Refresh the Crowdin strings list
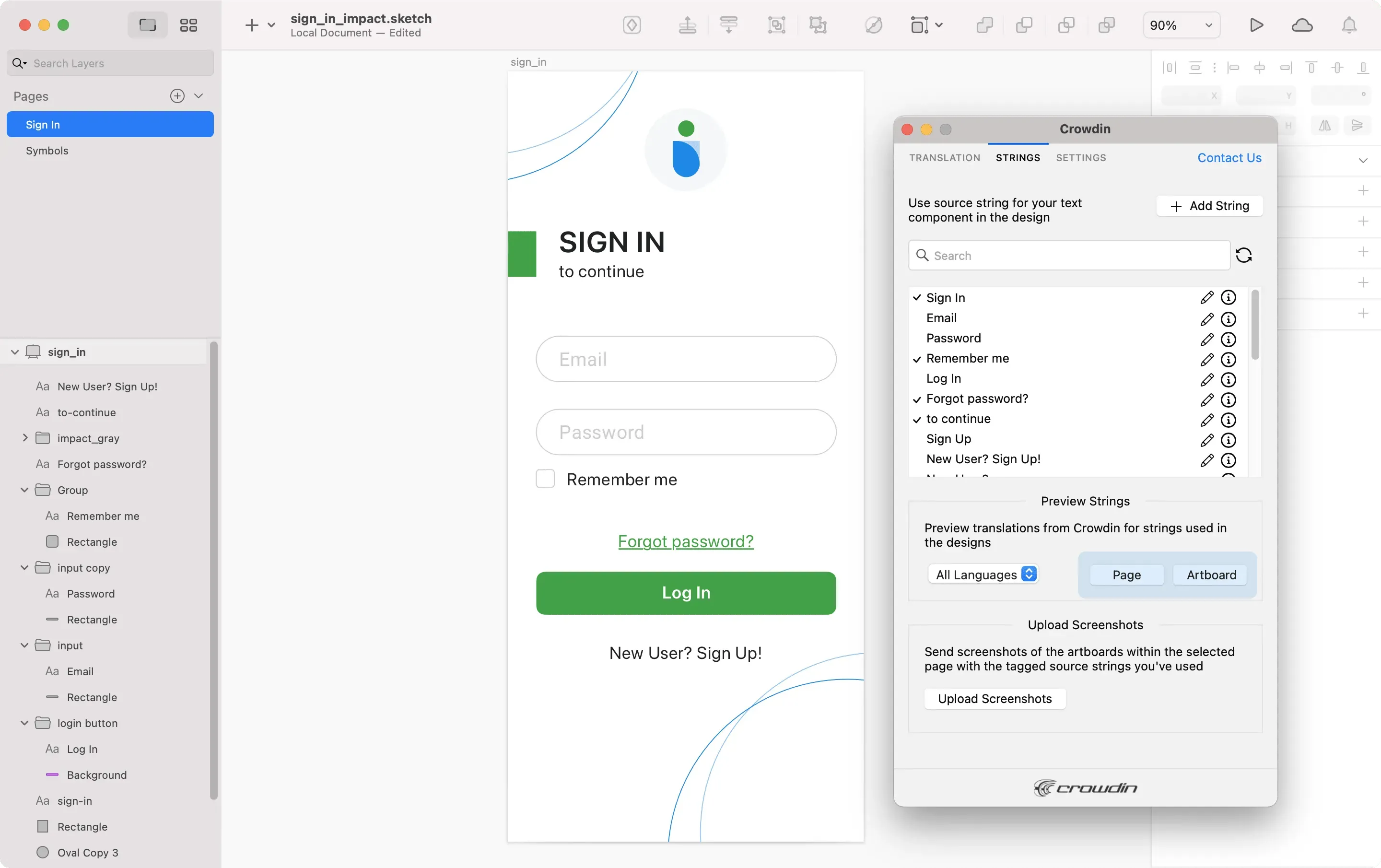This screenshot has width=1381, height=868. click(1244, 255)
